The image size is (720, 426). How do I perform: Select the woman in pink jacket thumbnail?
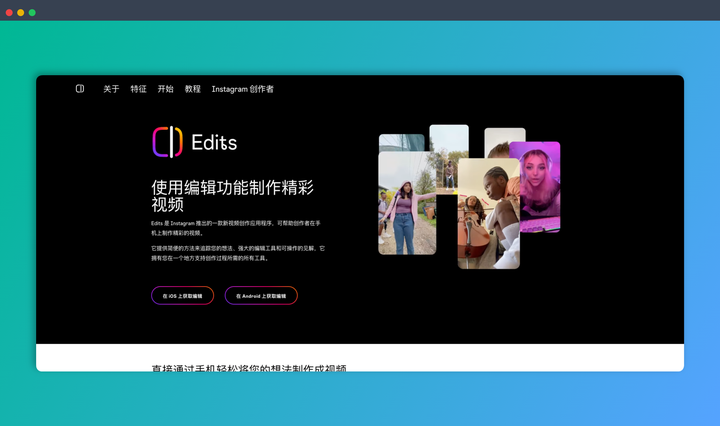(x=407, y=203)
